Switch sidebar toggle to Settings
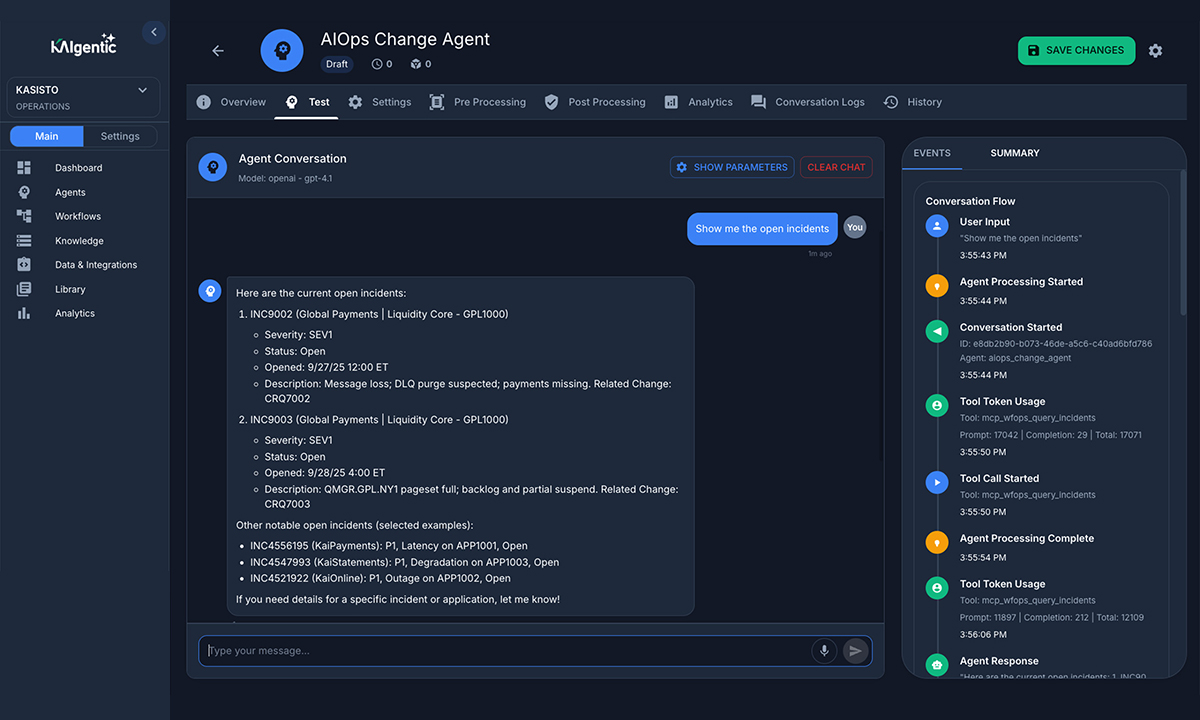The height and width of the screenshot is (720, 1200). (120, 136)
